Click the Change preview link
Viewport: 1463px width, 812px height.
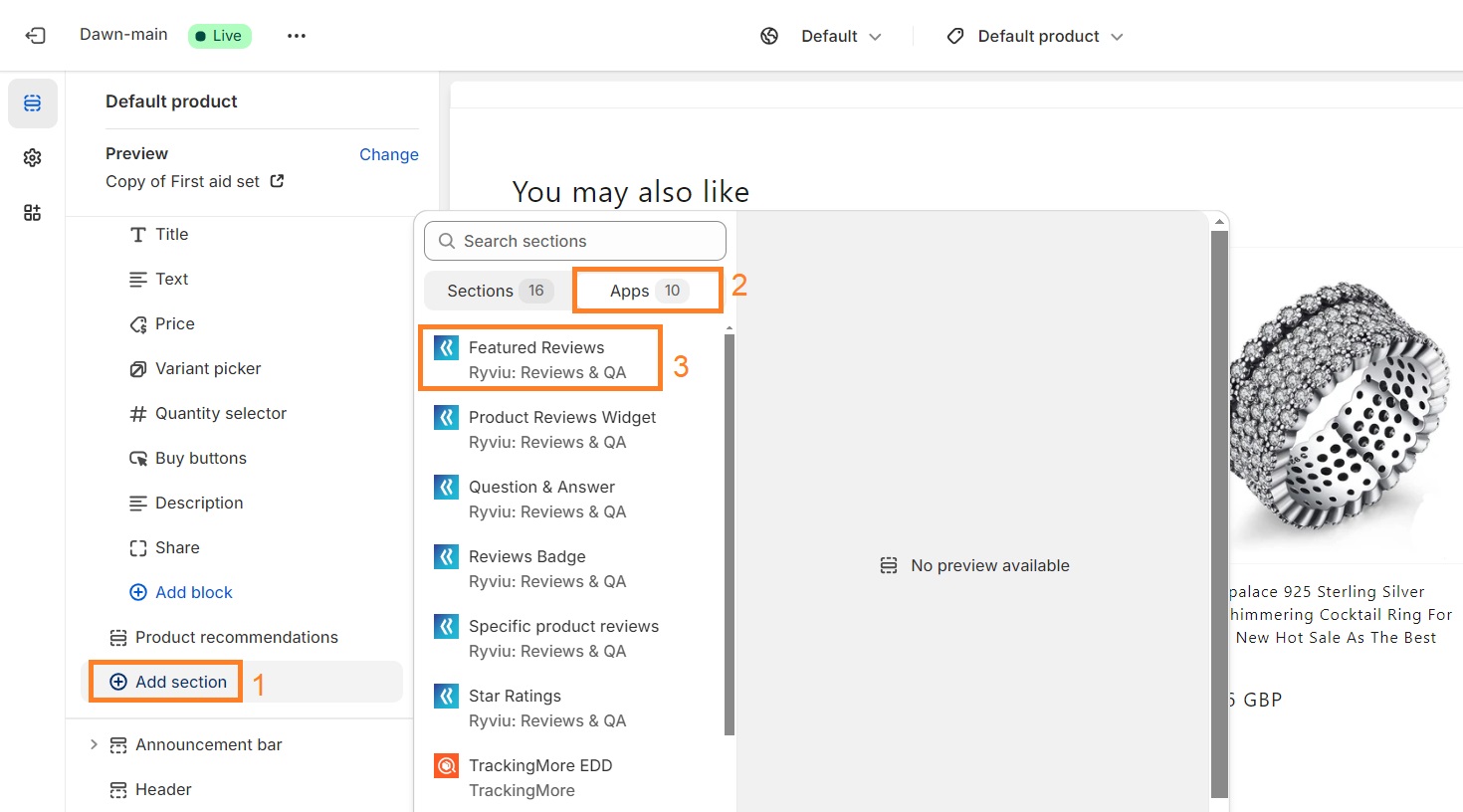388,154
